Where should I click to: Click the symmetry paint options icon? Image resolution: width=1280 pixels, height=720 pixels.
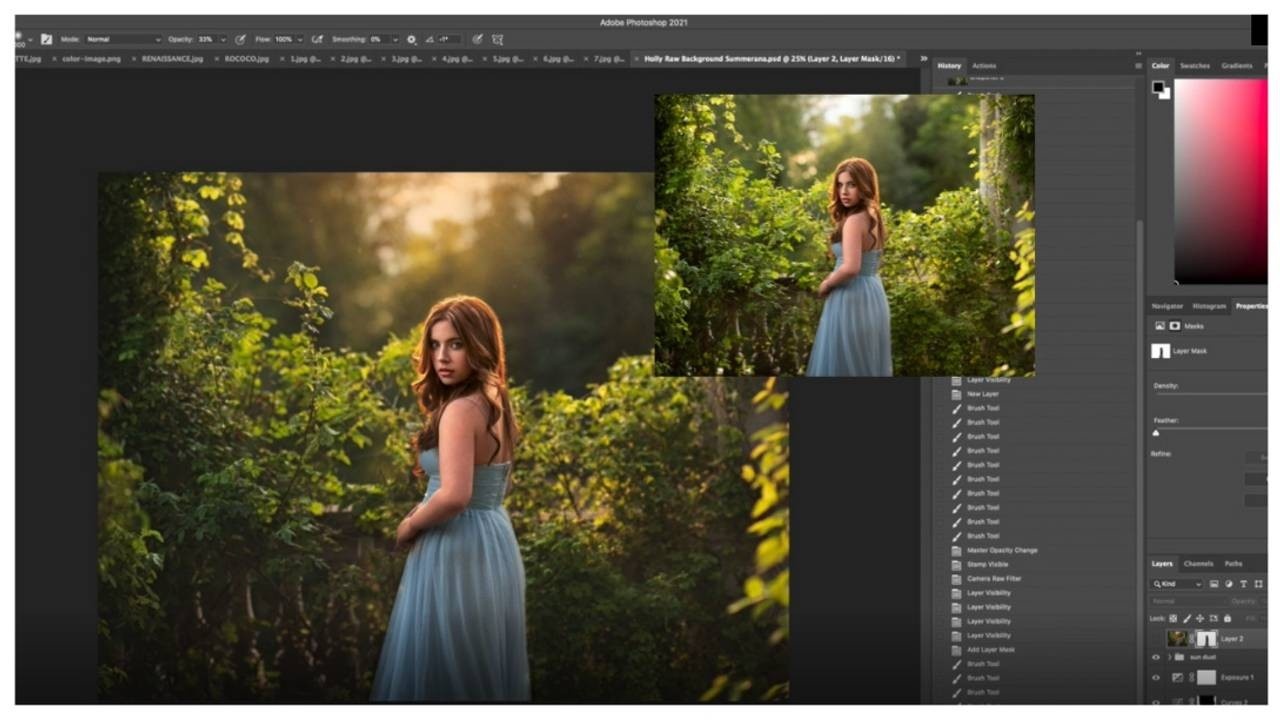point(497,39)
